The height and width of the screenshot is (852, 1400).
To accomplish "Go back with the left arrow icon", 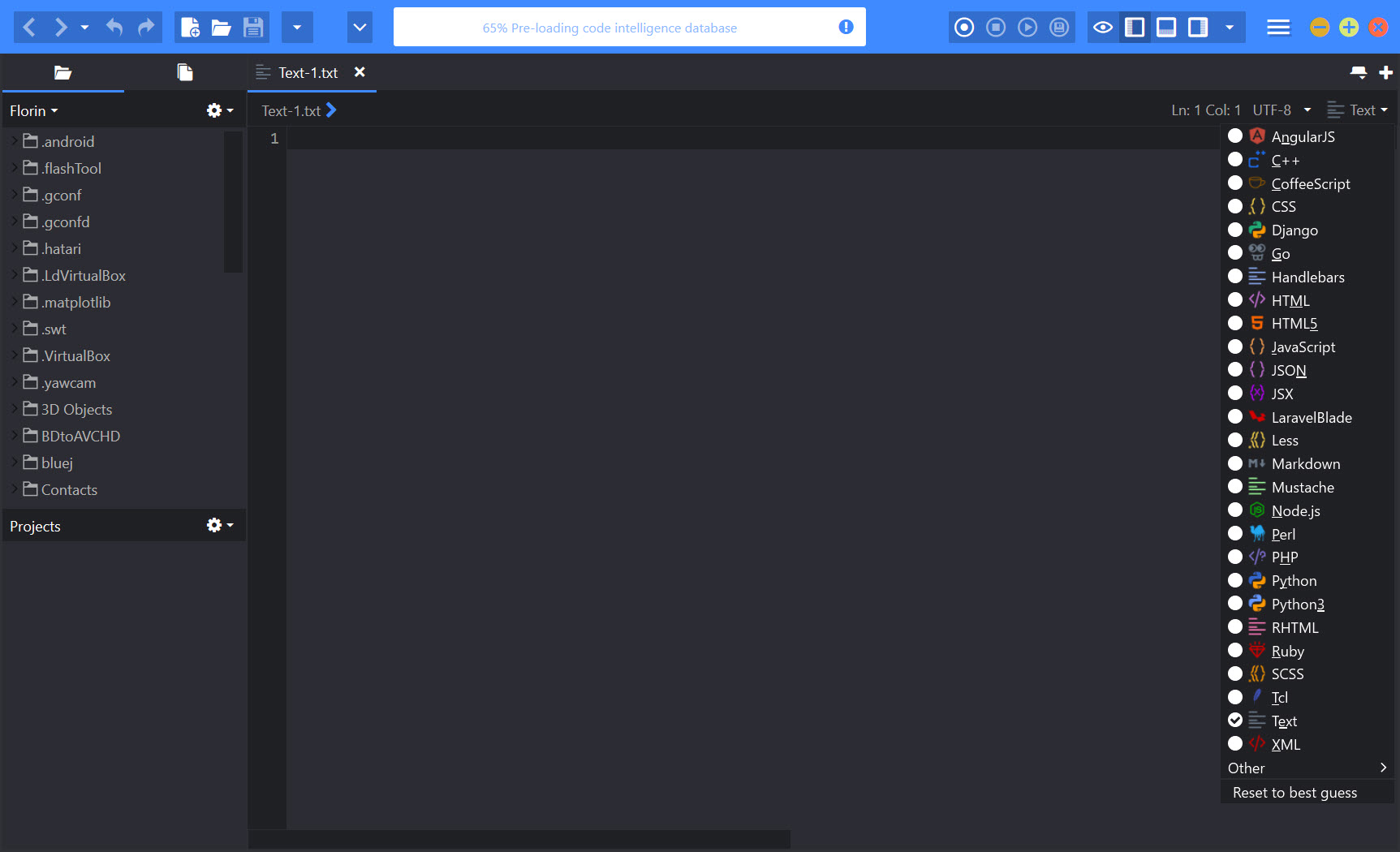I will tap(29, 28).
